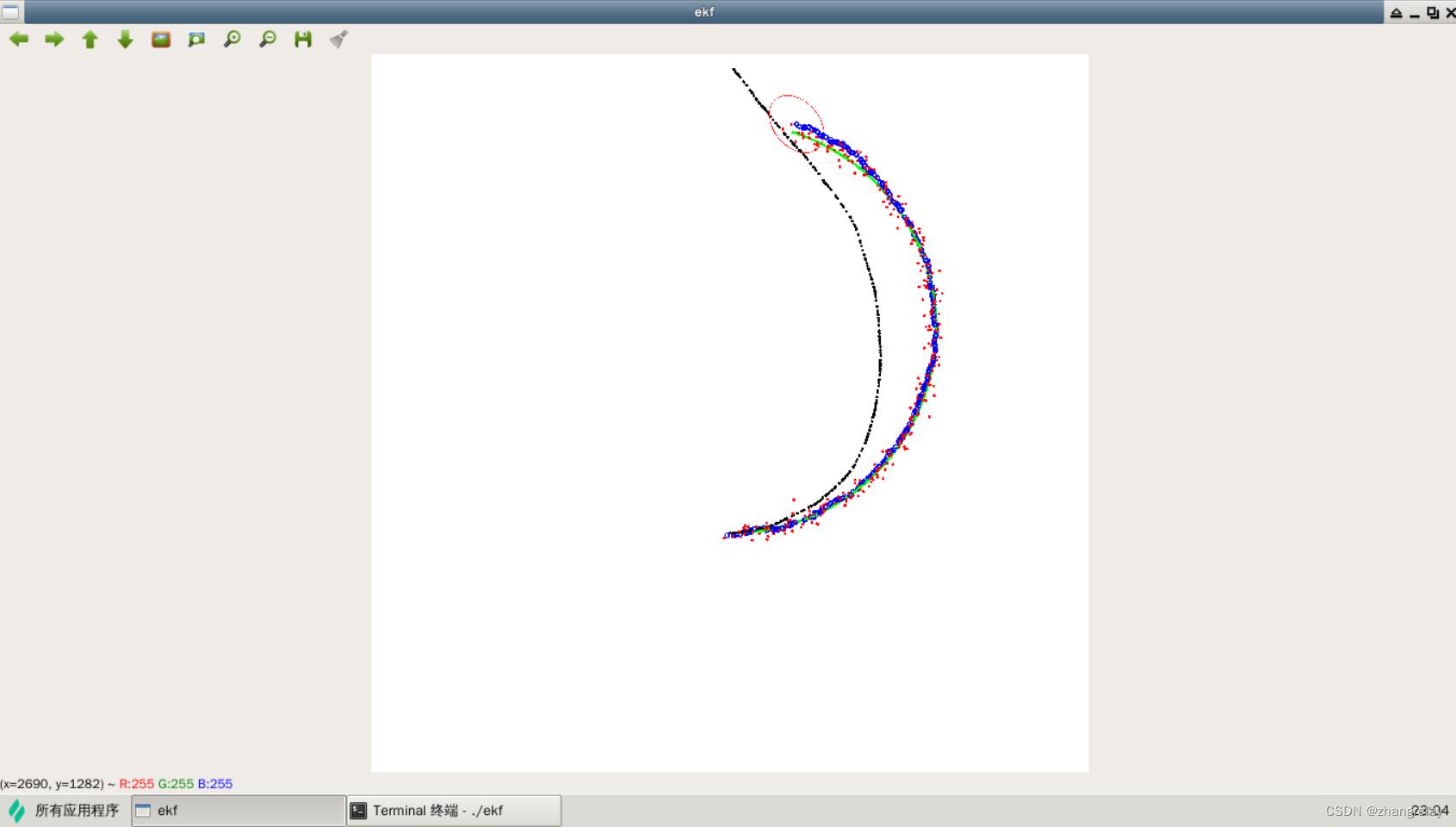Pan the image left with the left arrow
The width and height of the screenshot is (1456, 827).
19,40
